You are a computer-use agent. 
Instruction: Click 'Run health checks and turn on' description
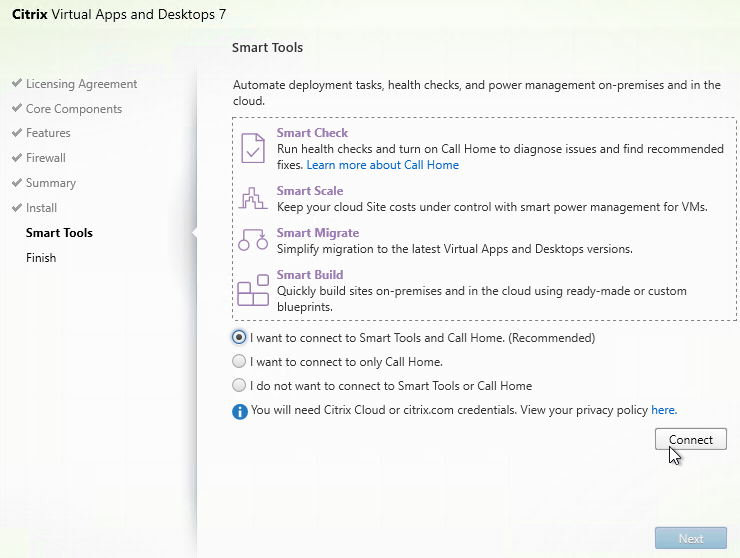coord(500,157)
